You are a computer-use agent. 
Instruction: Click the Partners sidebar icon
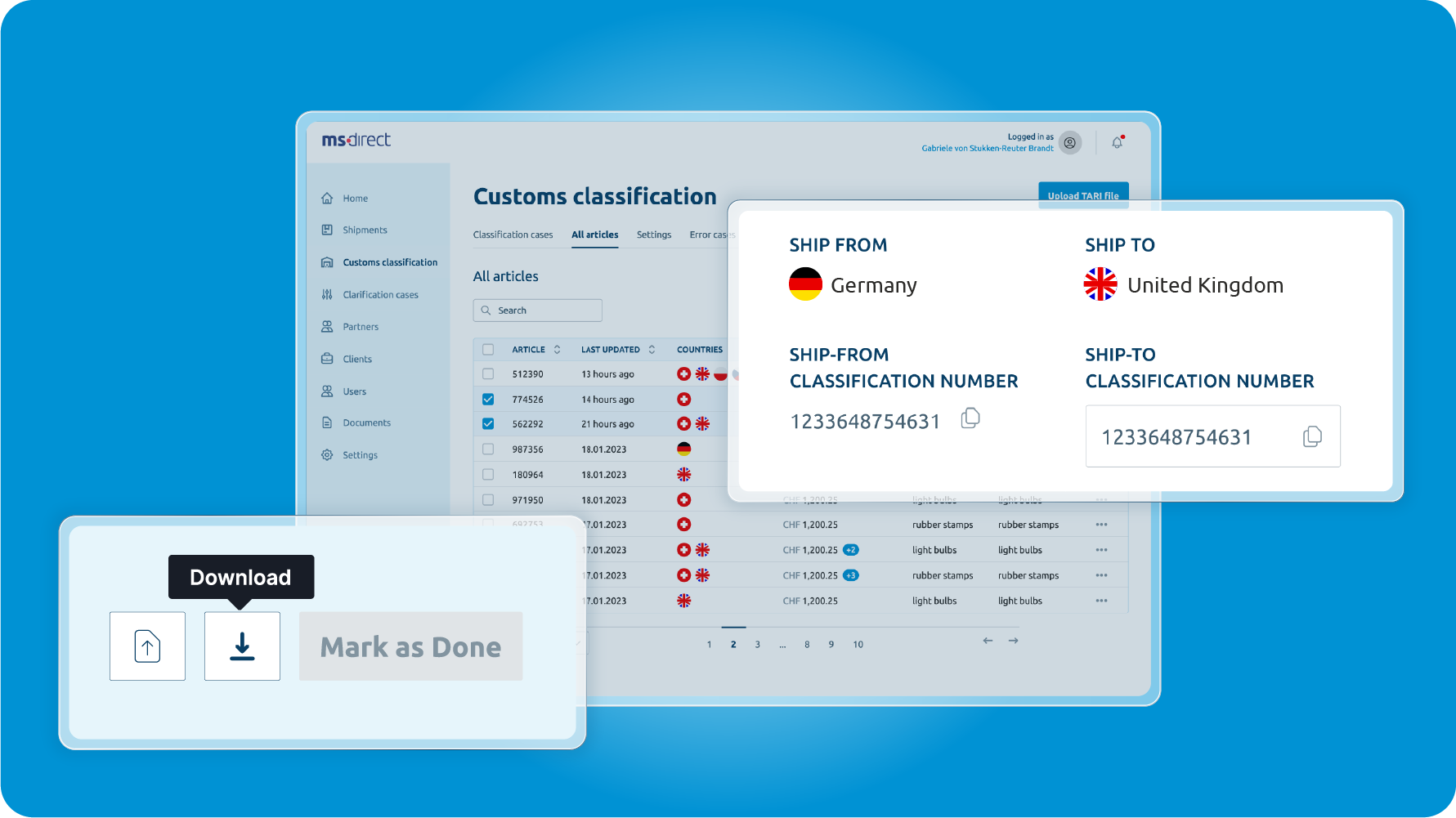coord(327,327)
